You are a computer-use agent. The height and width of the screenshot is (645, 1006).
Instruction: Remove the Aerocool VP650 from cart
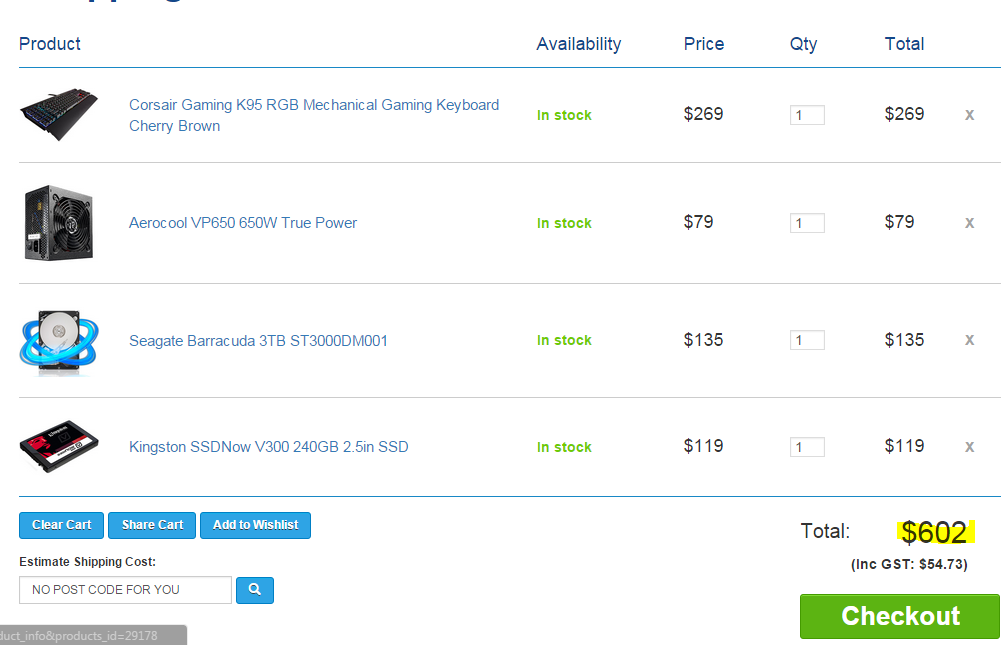pyautogui.click(x=969, y=223)
